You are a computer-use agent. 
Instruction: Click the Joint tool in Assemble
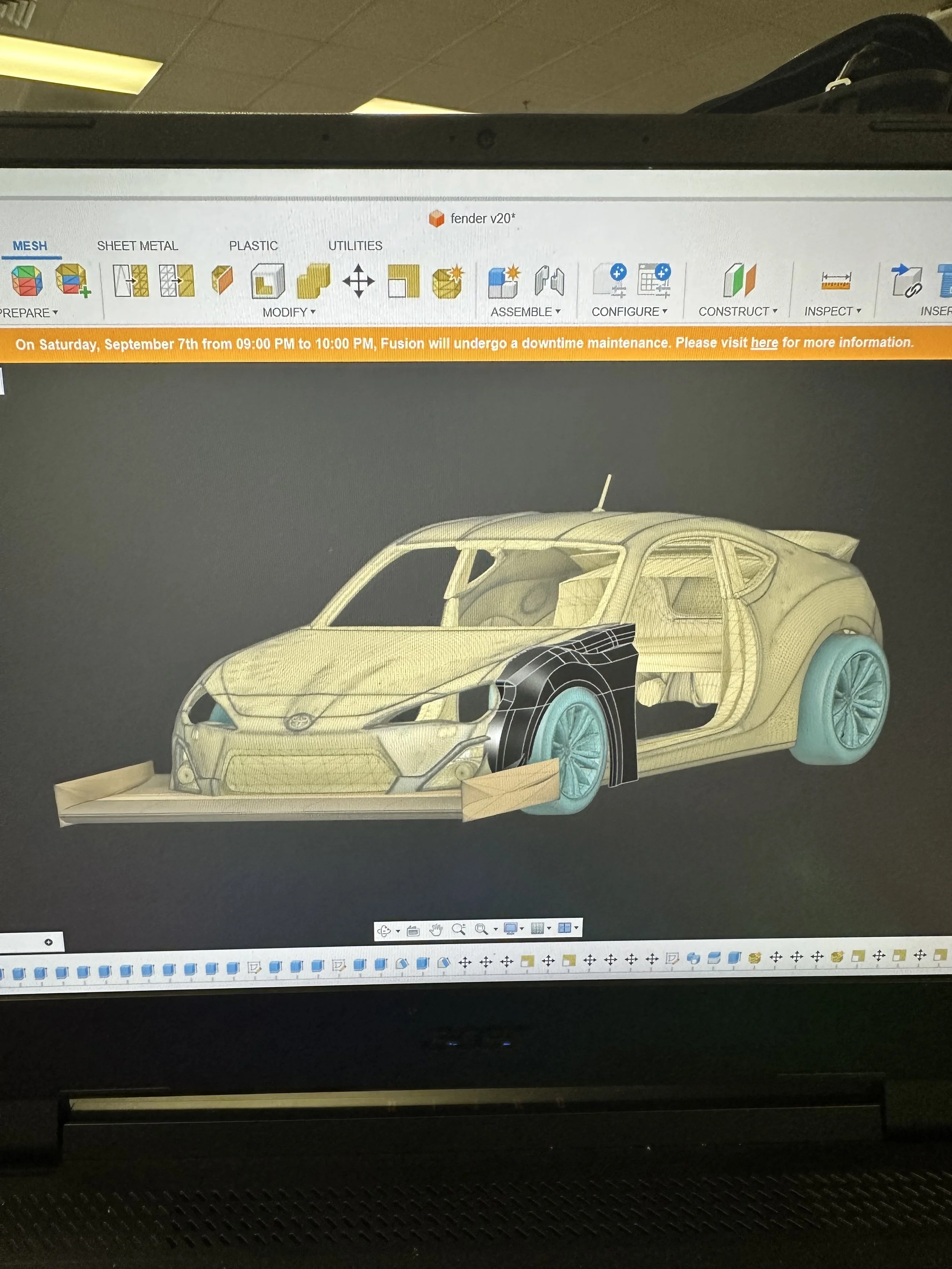coord(549,281)
